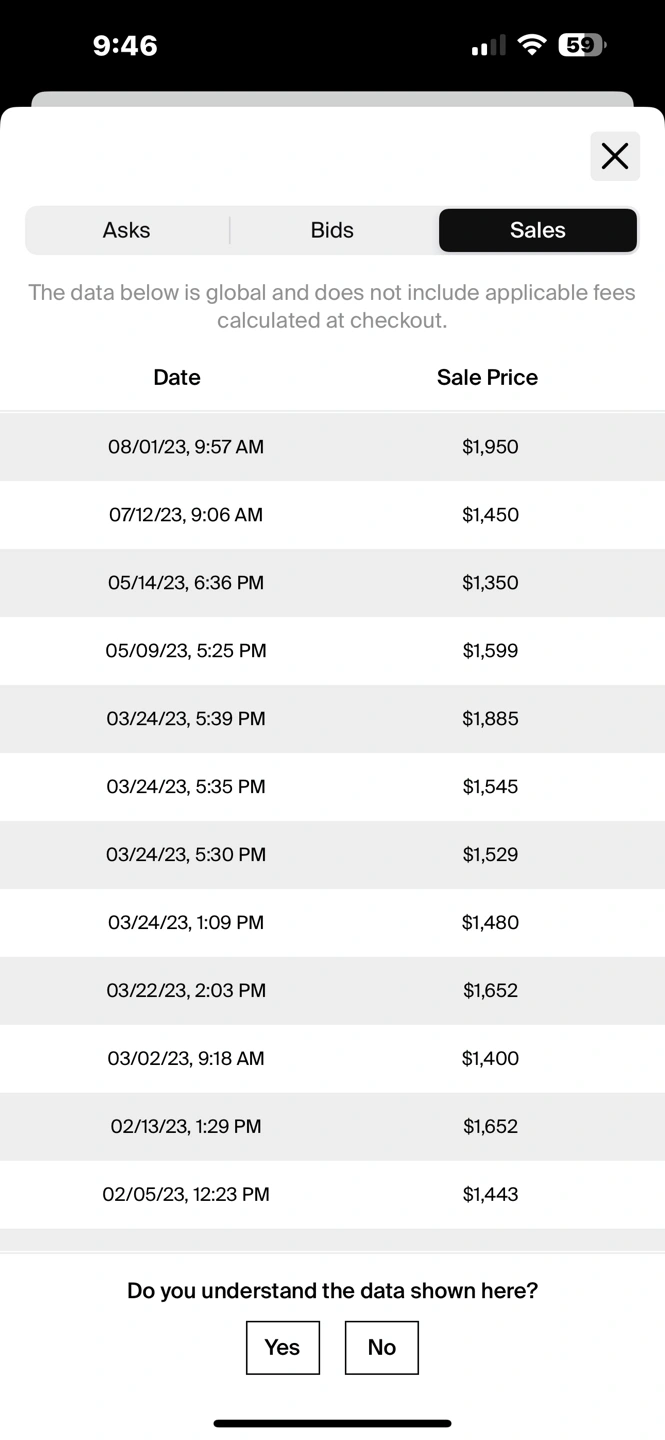The height and width of the screenshot is (1440, 665).
Task: Select the 07/12/23 sale row
Action: (332, 515)
